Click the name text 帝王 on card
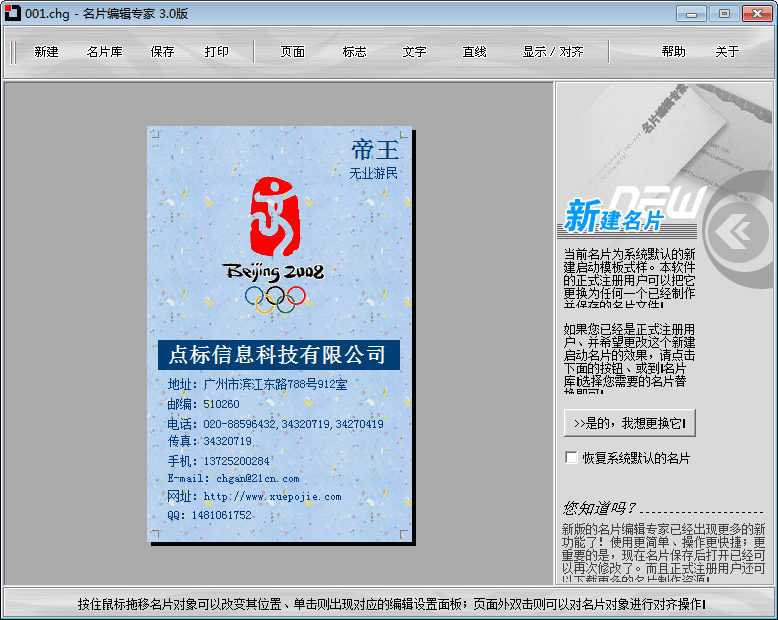The height and width of the screenshot is (620, 778). pos(375,150)
